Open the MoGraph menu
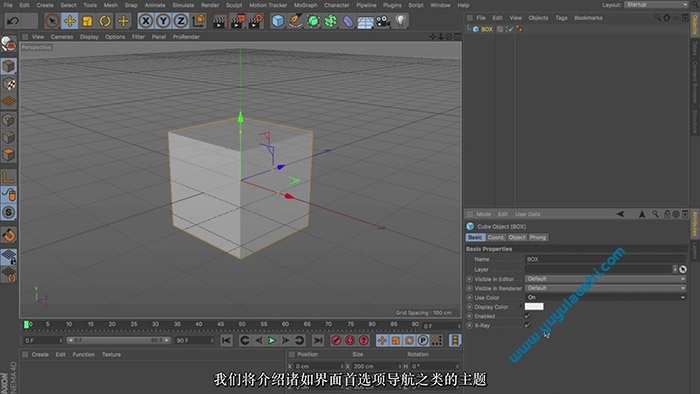The width and height of the screenshot is (700, 394). tap(305, 5)
